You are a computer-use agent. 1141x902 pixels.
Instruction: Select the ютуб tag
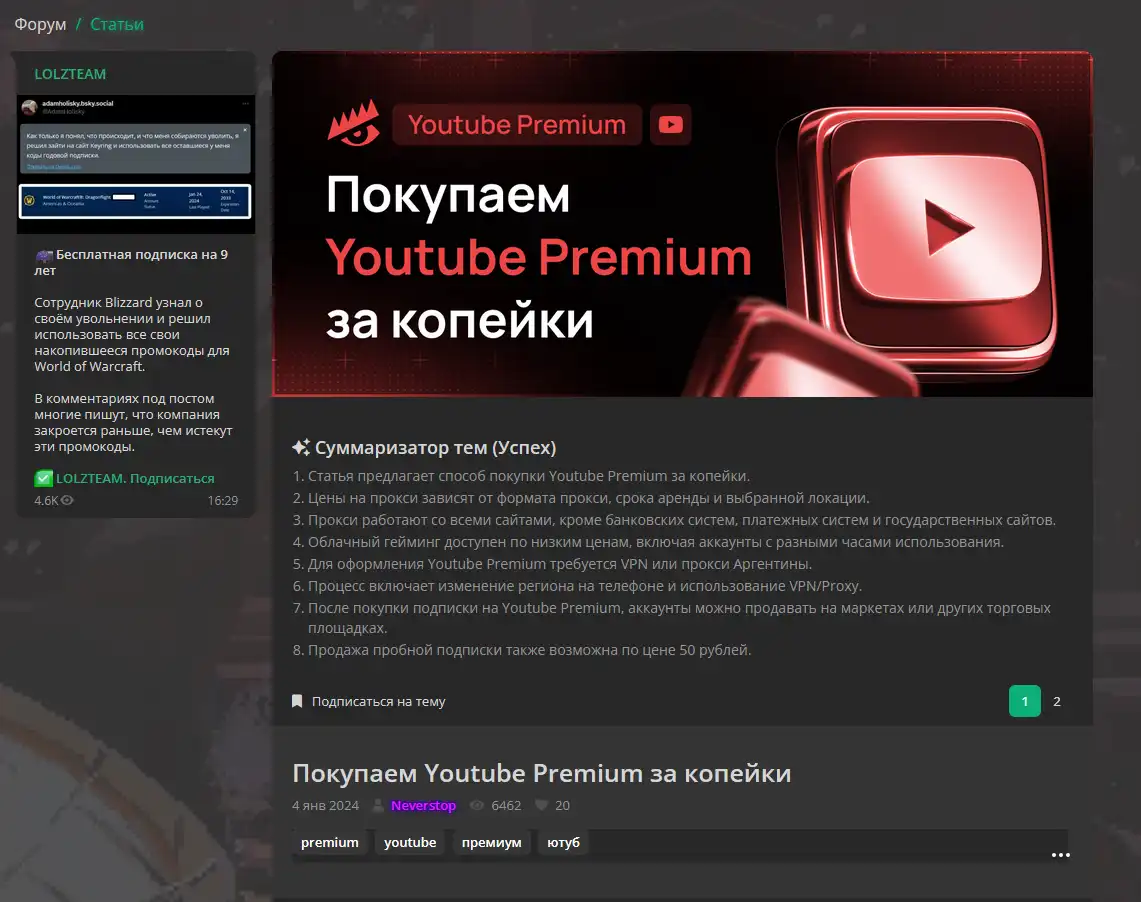point(563,843)
